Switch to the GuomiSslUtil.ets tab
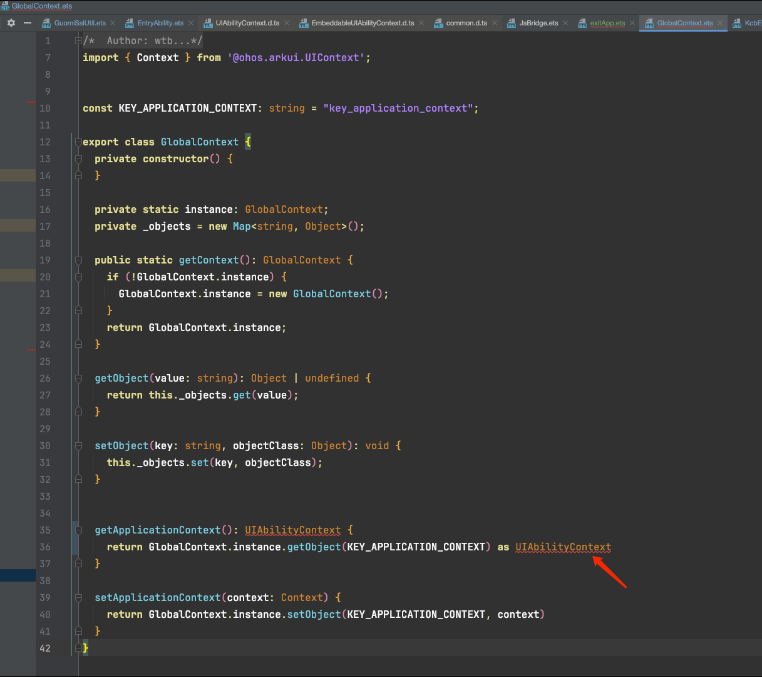762x677 pixels. 80,22
